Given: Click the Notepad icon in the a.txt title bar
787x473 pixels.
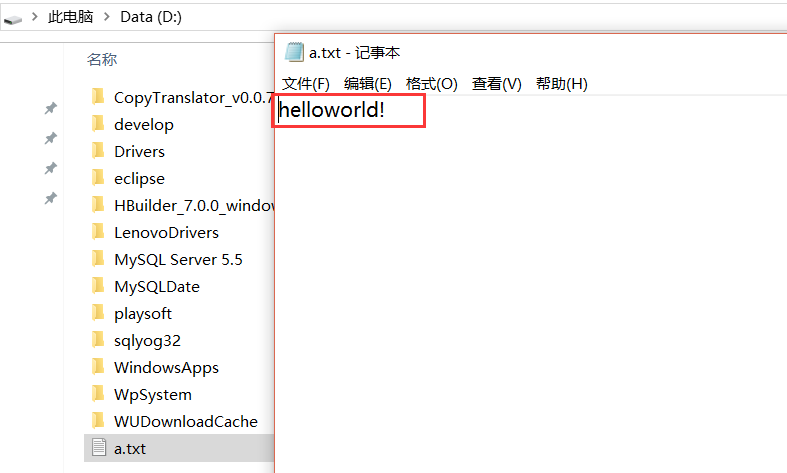Looking at the screenshot, I should [x=294, y=53].
